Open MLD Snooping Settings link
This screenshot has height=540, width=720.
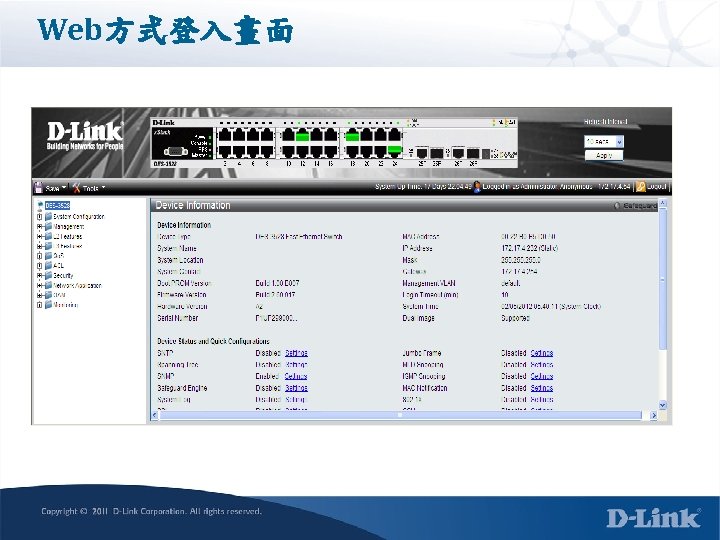point(542,365)
